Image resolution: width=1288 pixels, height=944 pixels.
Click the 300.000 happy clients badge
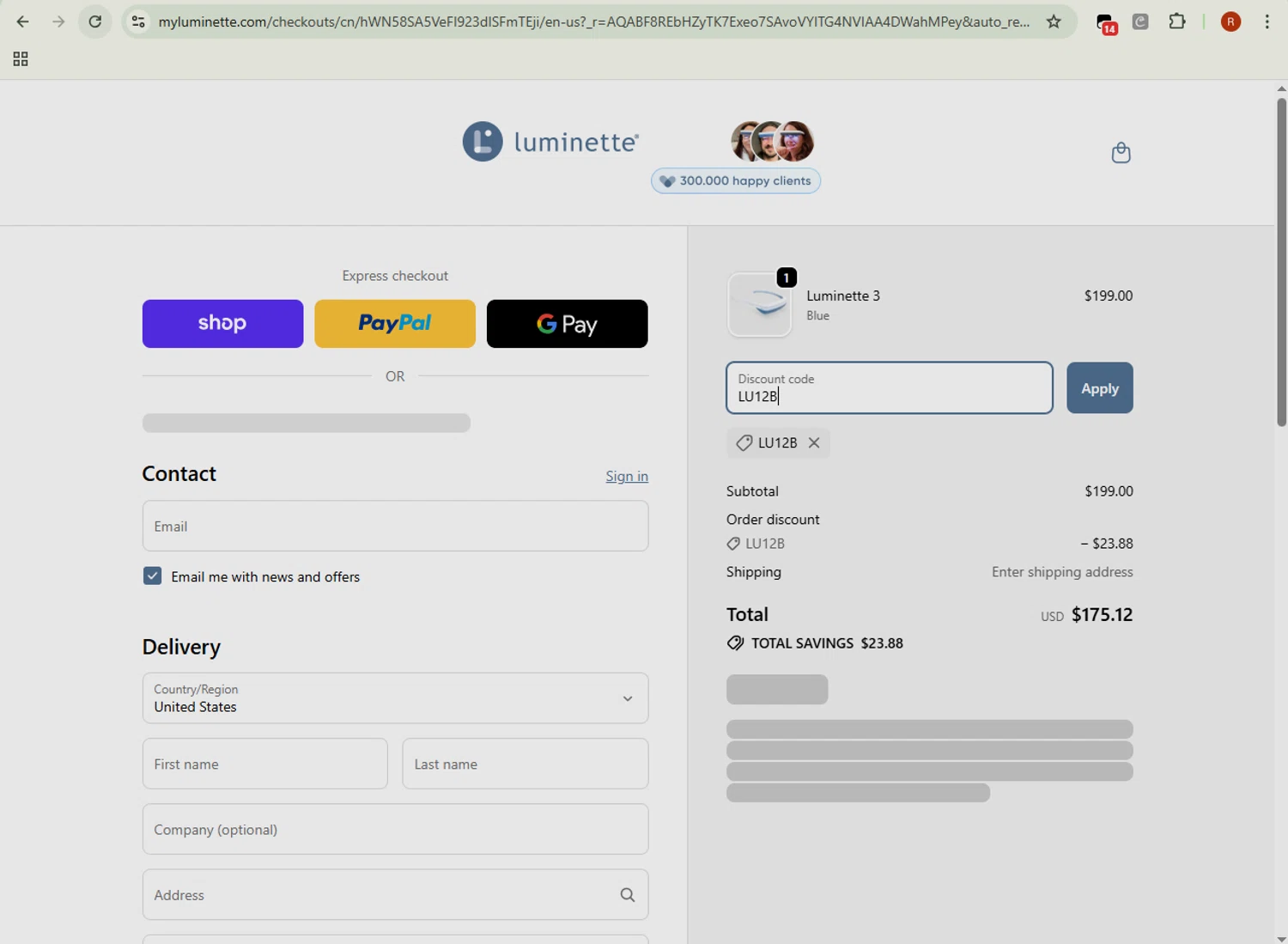(736, 181)
